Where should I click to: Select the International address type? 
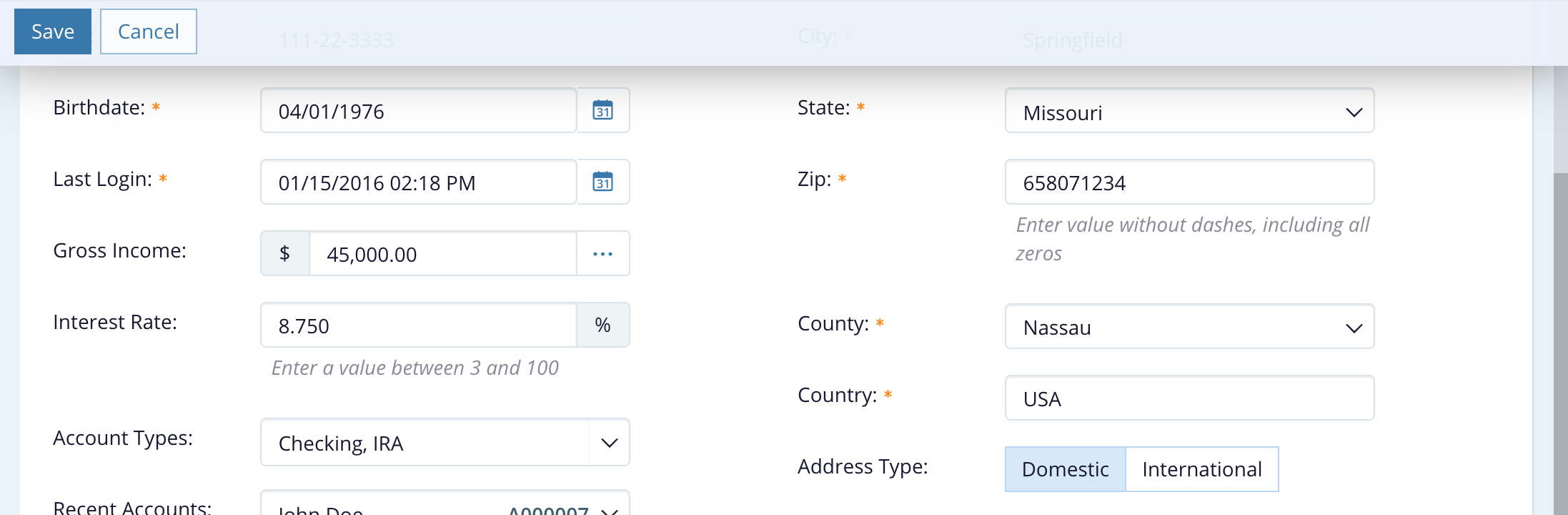pos(1201,469)
